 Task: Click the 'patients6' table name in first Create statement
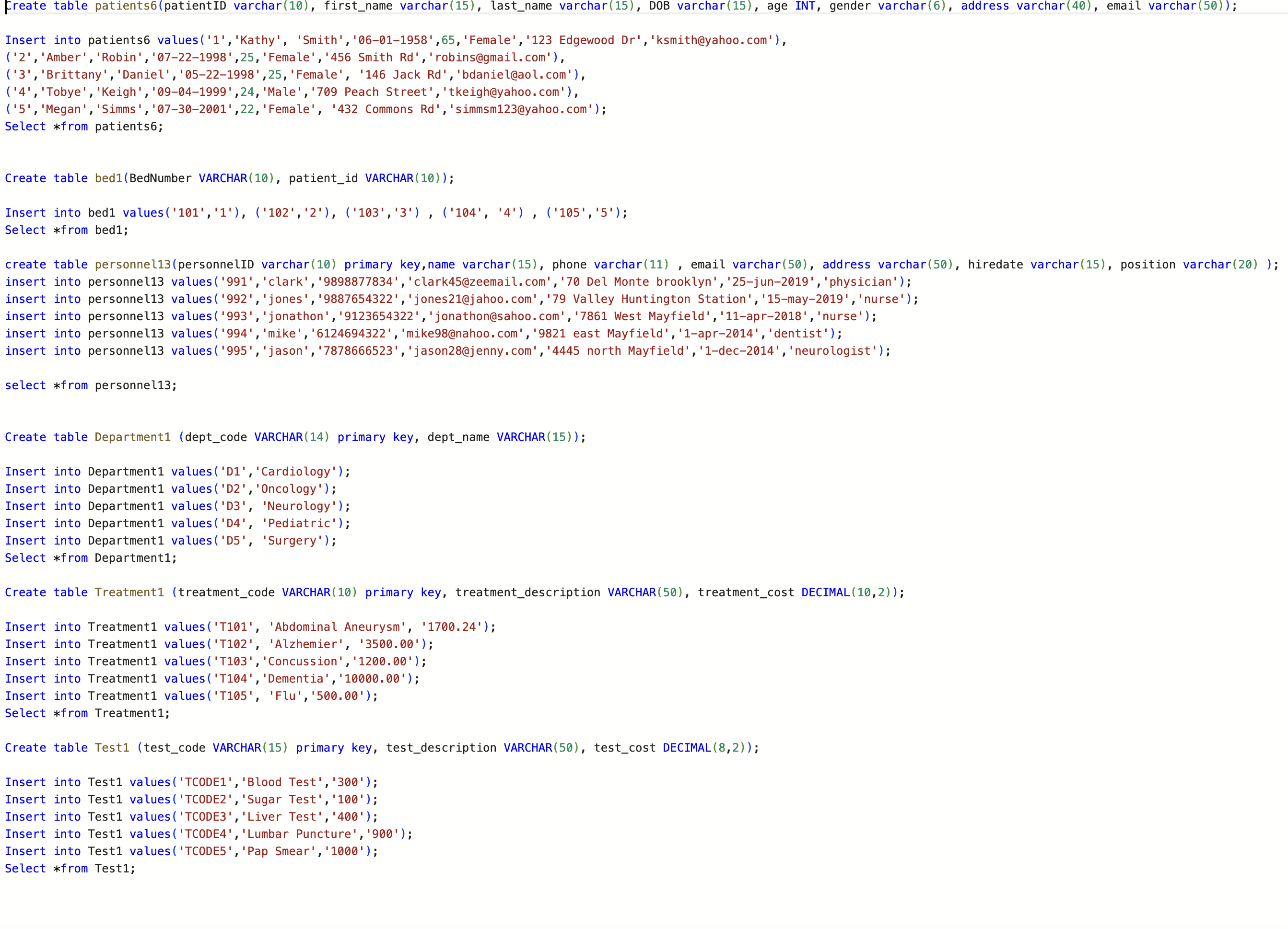point(125,6)
